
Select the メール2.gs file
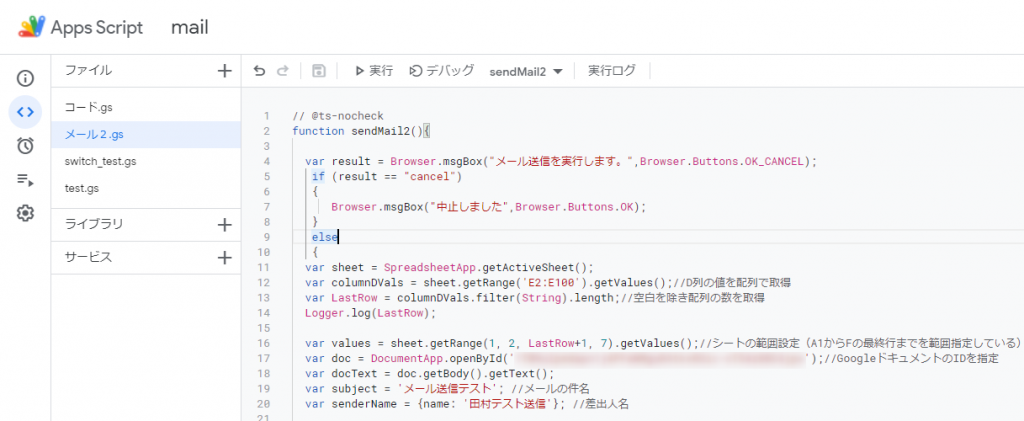[146, 134]
